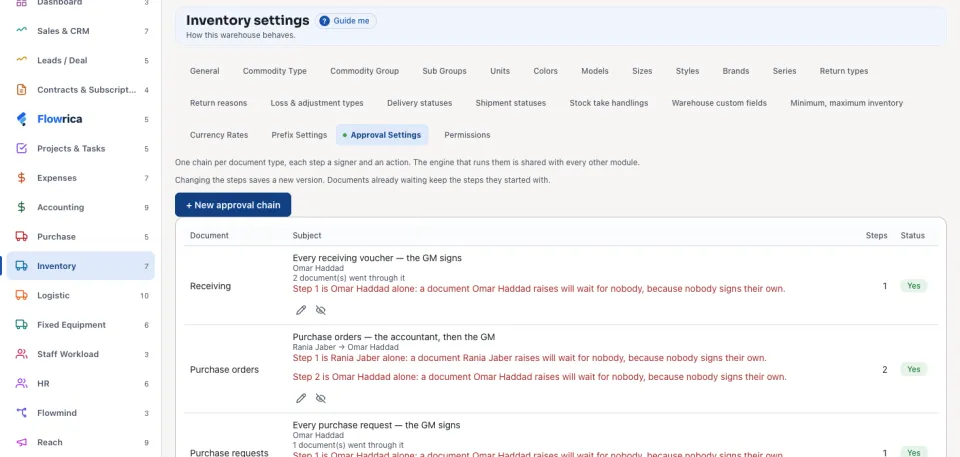Select the Series tab
This screenshot has width=960, height=457.
tap(784, 71)
